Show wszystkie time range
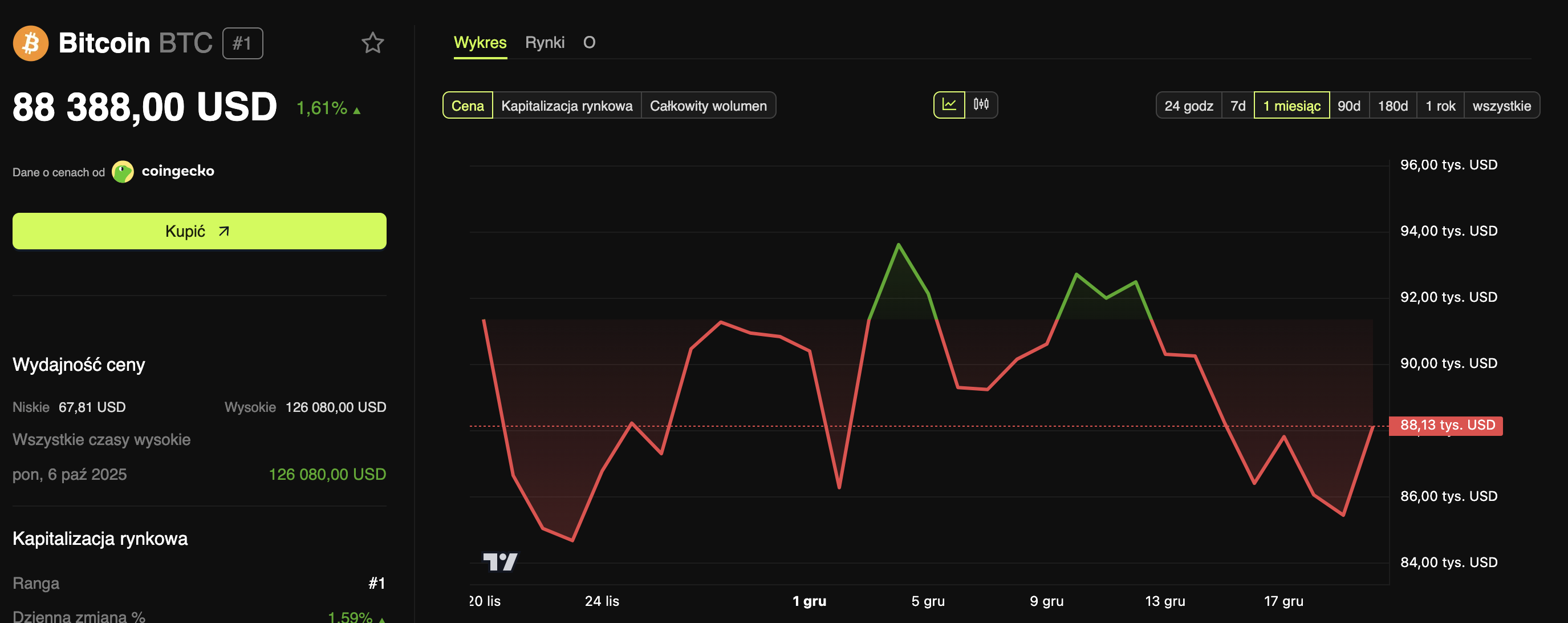Viewport: 1568px width, 623px height. (1501, 106)
